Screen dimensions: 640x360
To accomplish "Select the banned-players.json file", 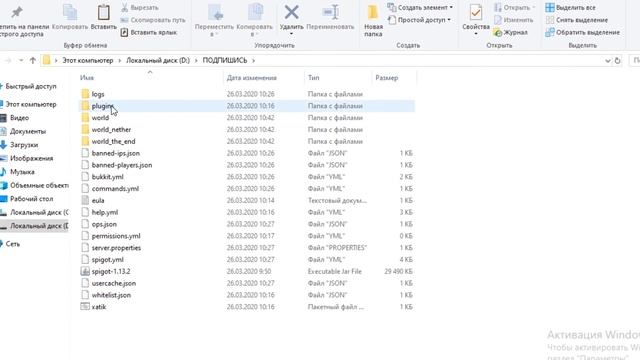I will [122, 165].
